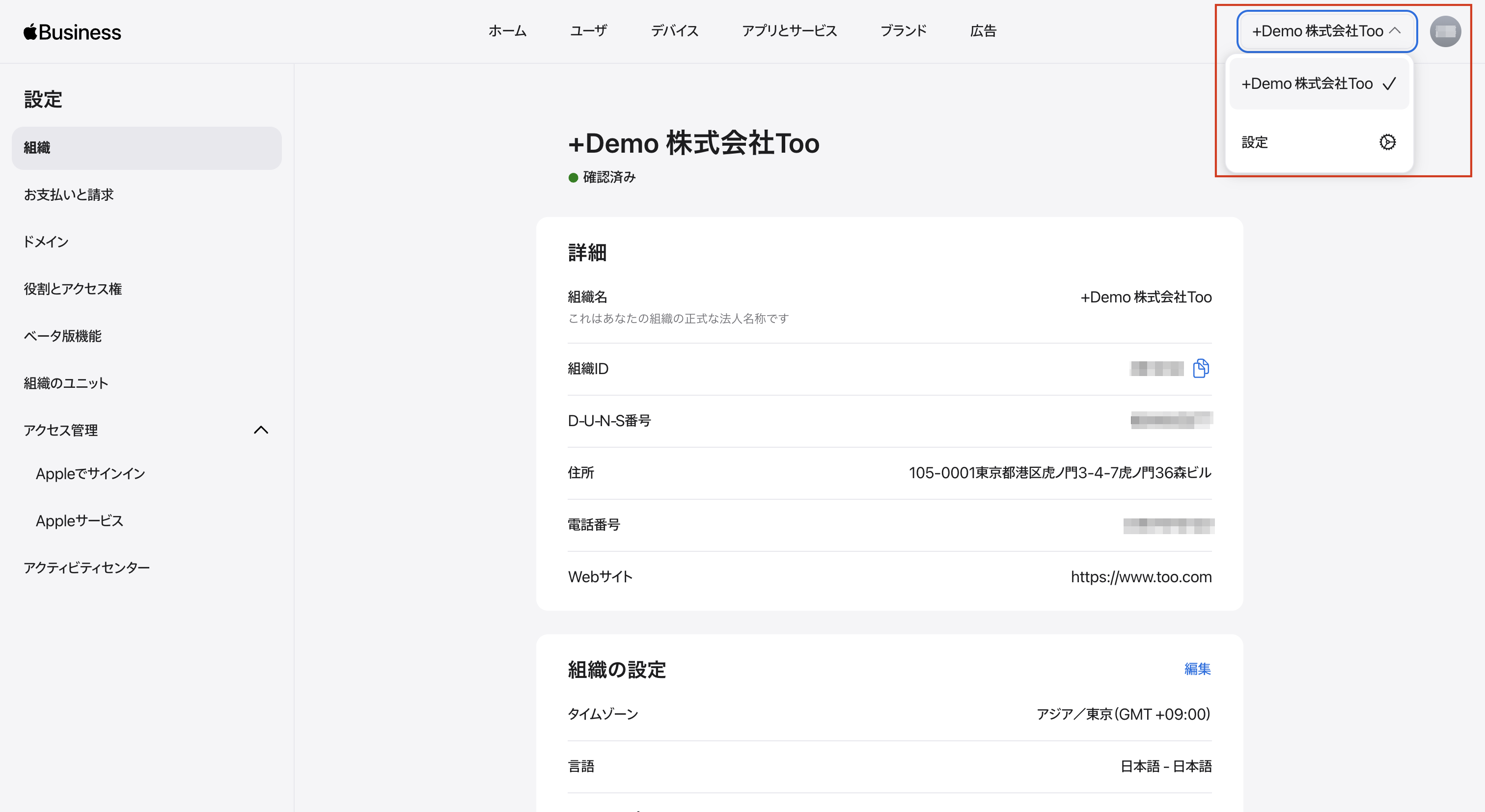Viewport: 1485px width, 812px height.
Task: Click the 言語 value 日本語 - 日本語
Action: (x=1166, y=766)
